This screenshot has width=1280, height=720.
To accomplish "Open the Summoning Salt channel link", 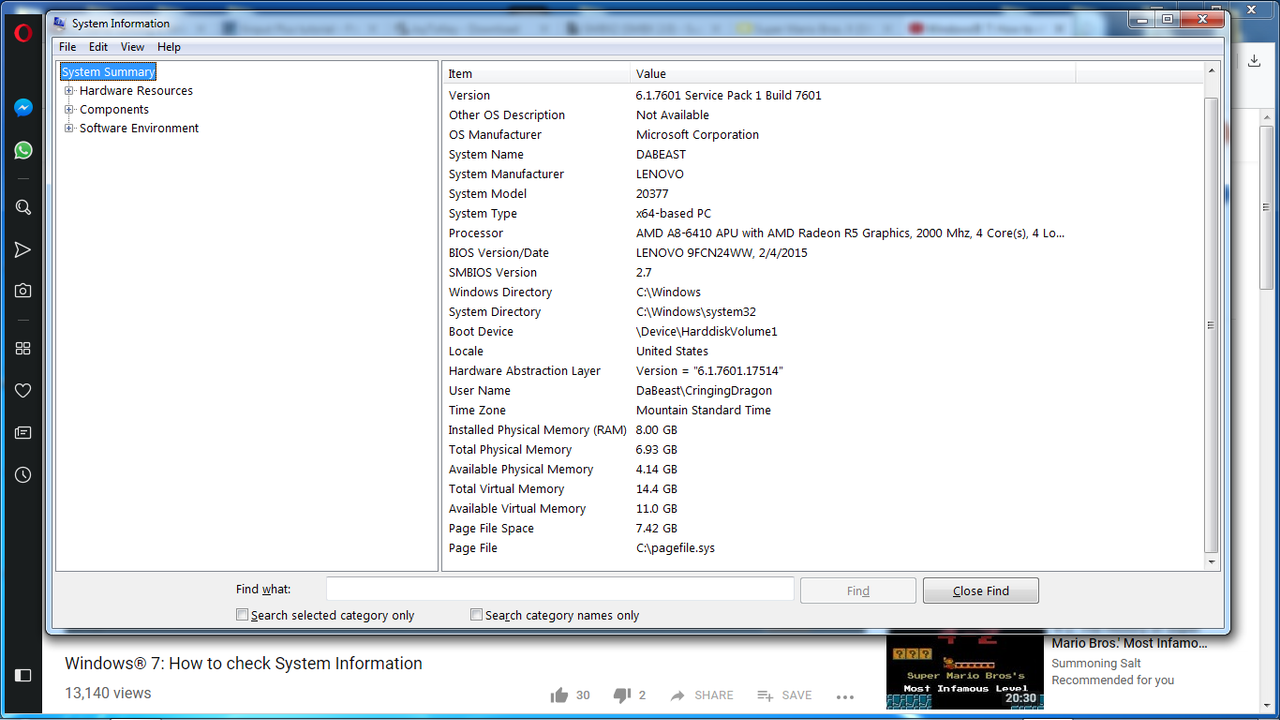I will click(x=1097, y=663).
